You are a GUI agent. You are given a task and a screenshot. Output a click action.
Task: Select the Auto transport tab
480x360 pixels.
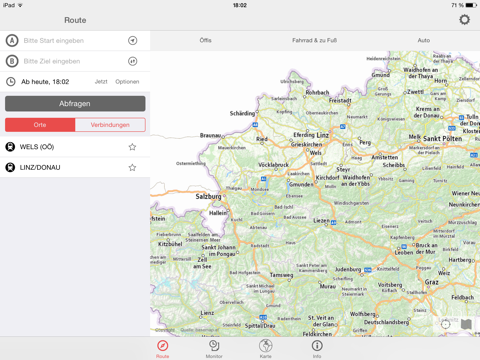coord(424,40)
